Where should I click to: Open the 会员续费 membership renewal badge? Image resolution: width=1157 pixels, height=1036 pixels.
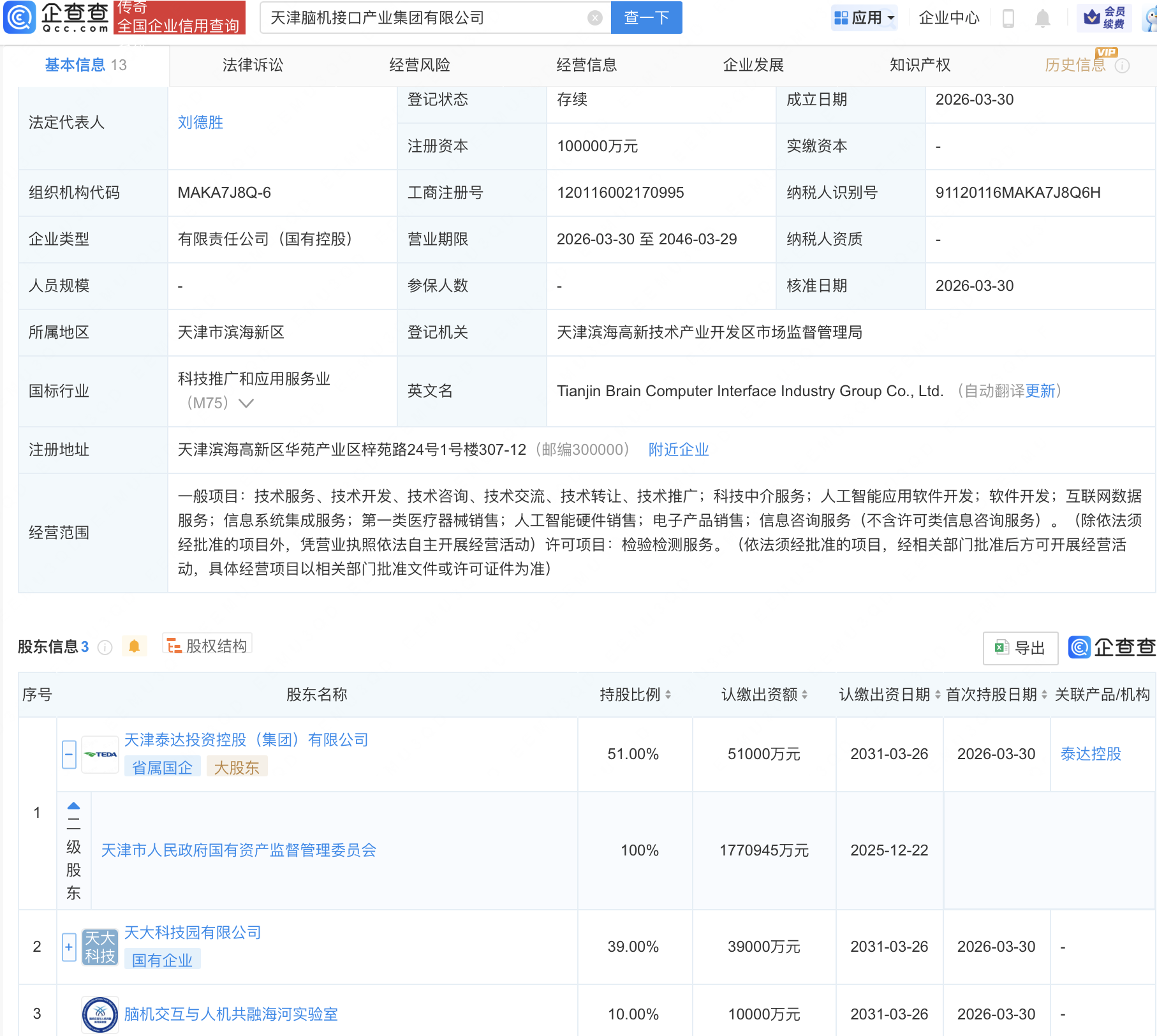[1105, 17]
